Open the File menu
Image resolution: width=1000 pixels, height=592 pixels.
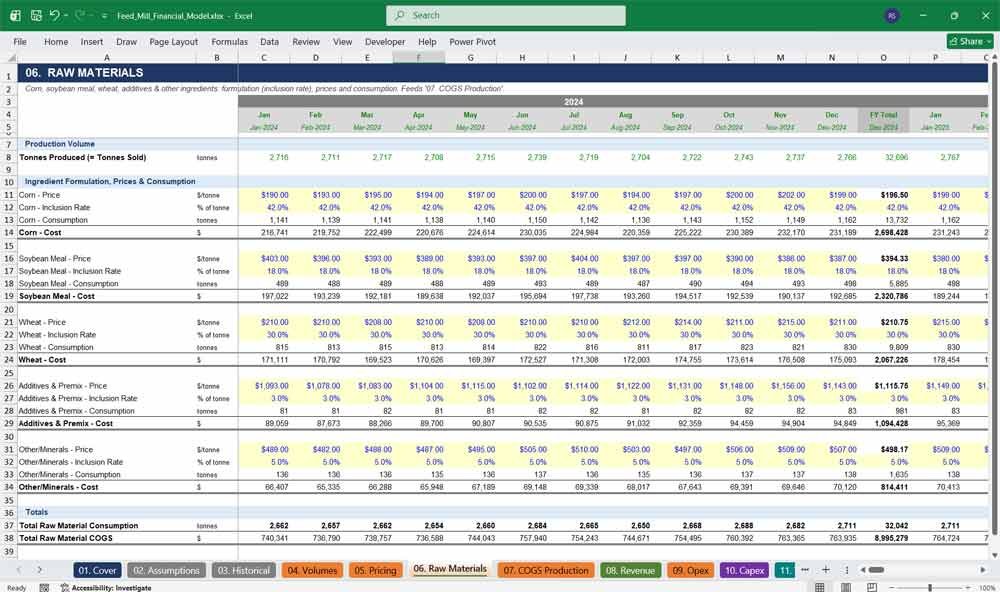coord(20,41)
